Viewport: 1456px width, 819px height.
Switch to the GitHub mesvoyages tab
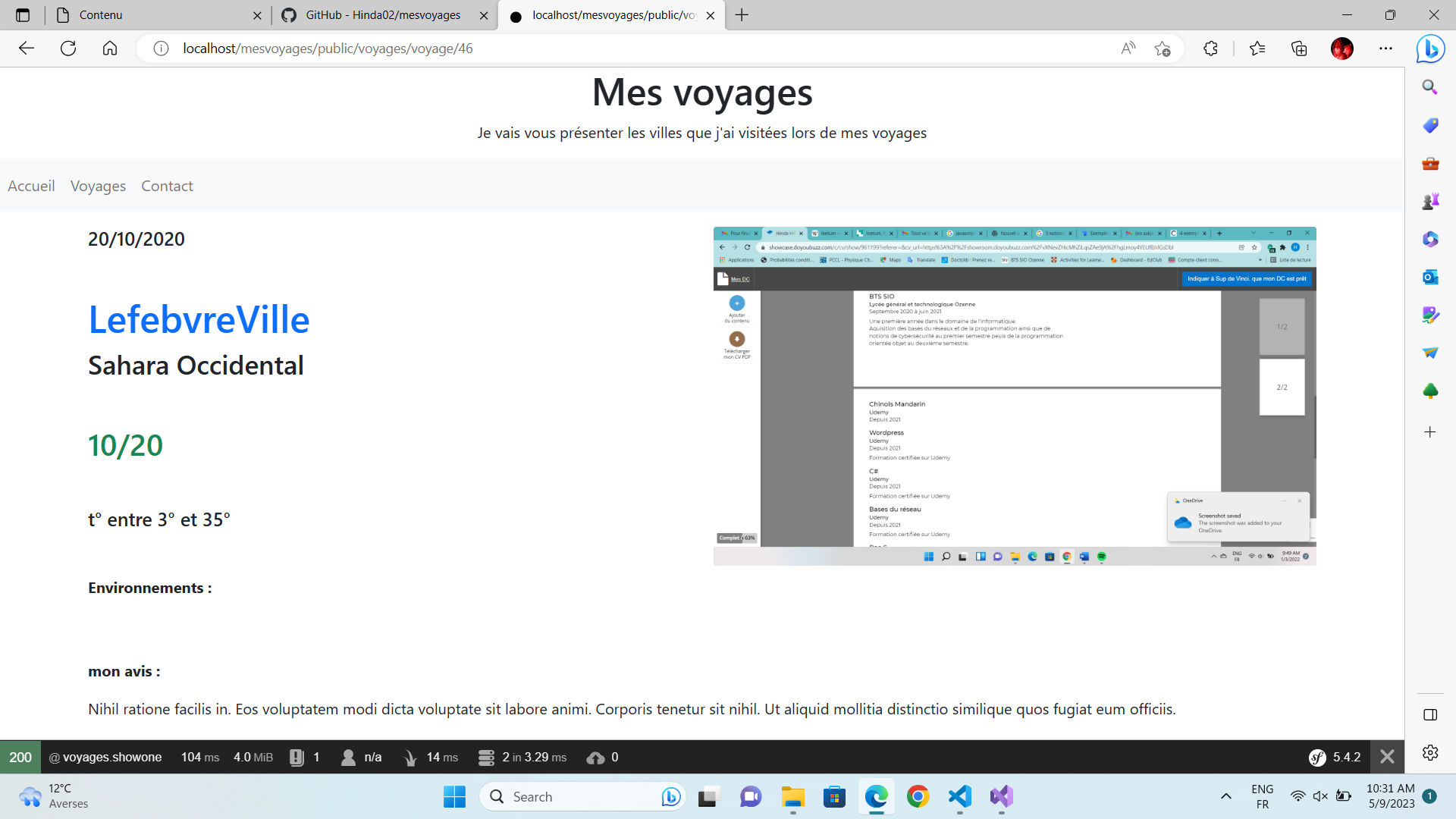click(383, 15)
